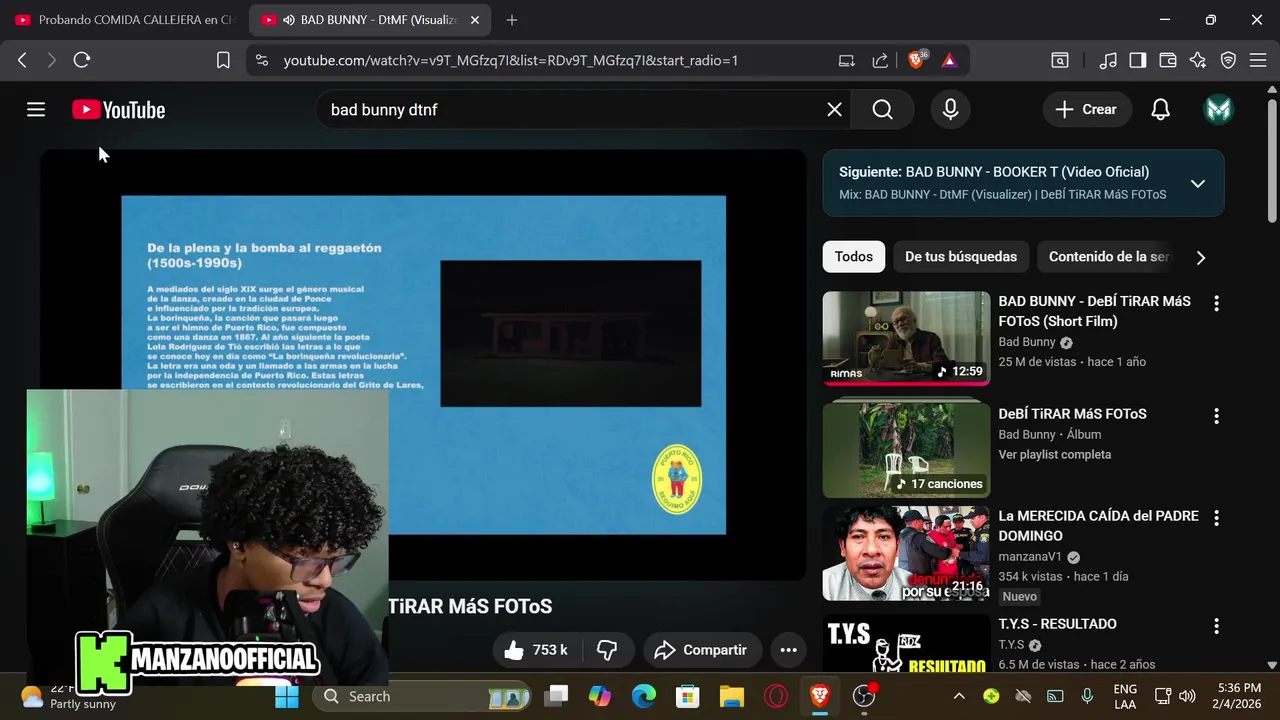Install app icon in address bar
This screenshot has width=1280, height=720.
pos(846,60)
